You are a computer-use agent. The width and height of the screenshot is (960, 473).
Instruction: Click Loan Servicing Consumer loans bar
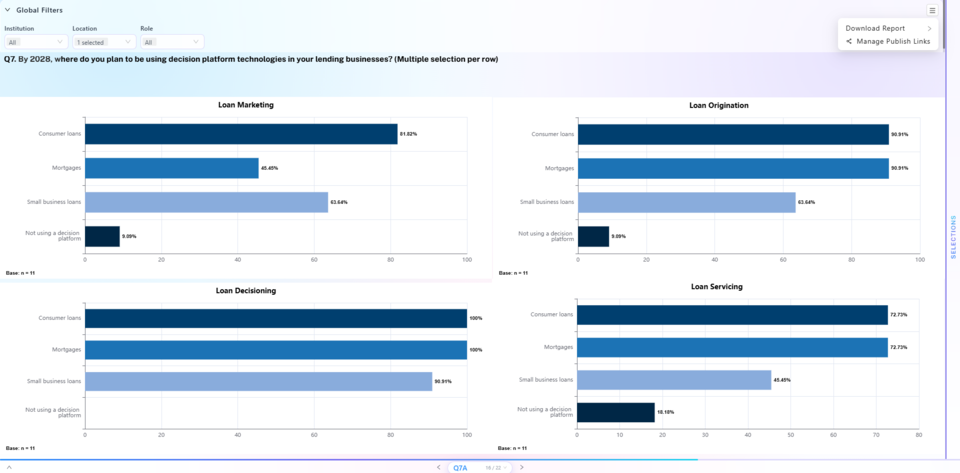click(x=732, y=315)
